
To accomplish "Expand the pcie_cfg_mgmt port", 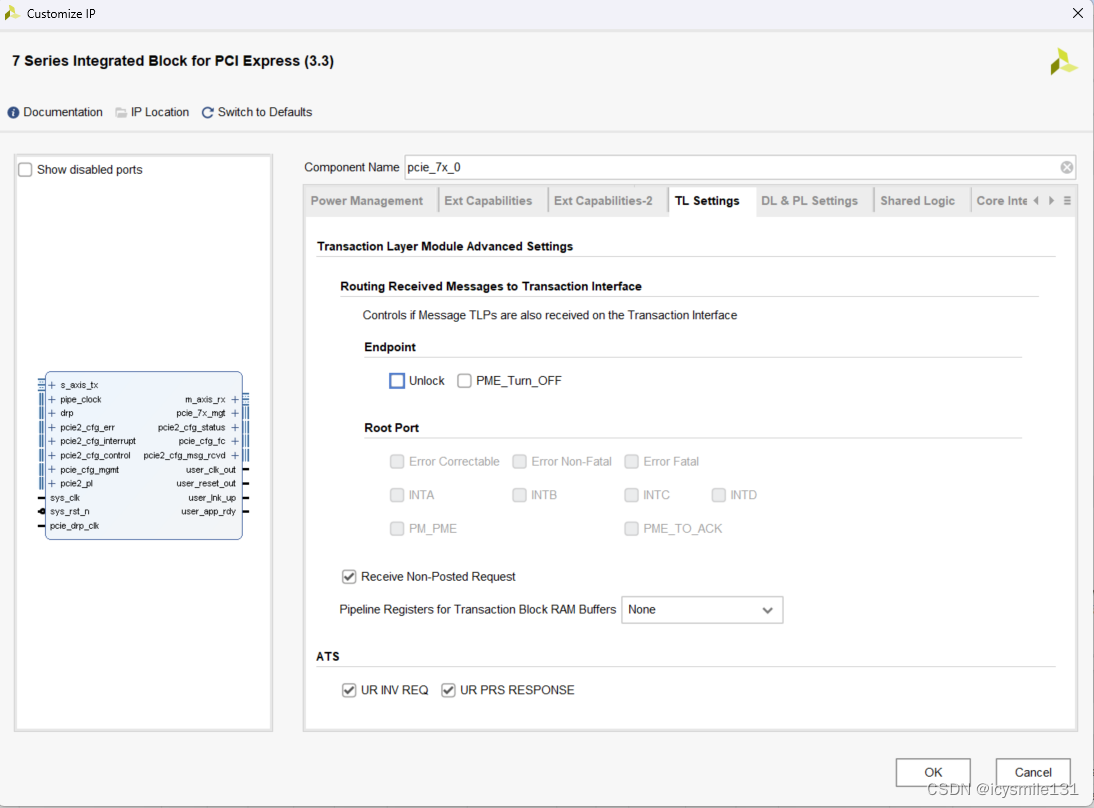I will pos(52,470).
